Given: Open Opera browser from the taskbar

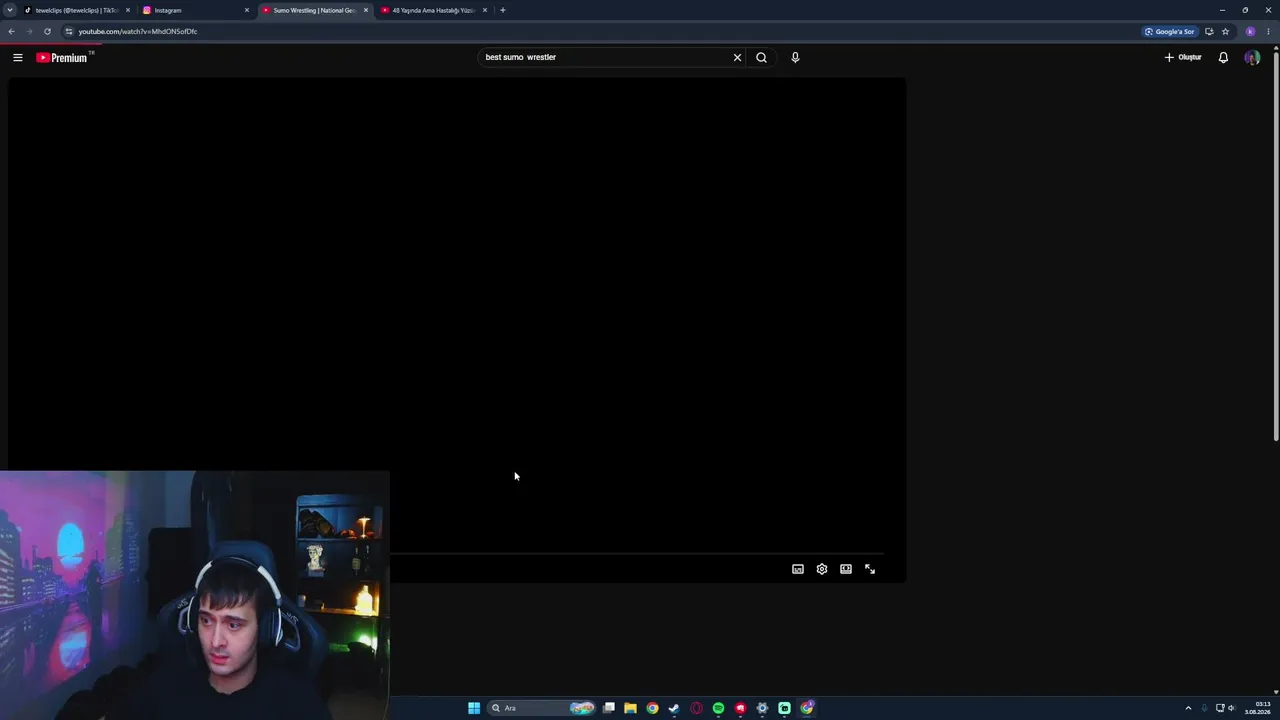Looking at the screenshot, I should coord(696,708).
